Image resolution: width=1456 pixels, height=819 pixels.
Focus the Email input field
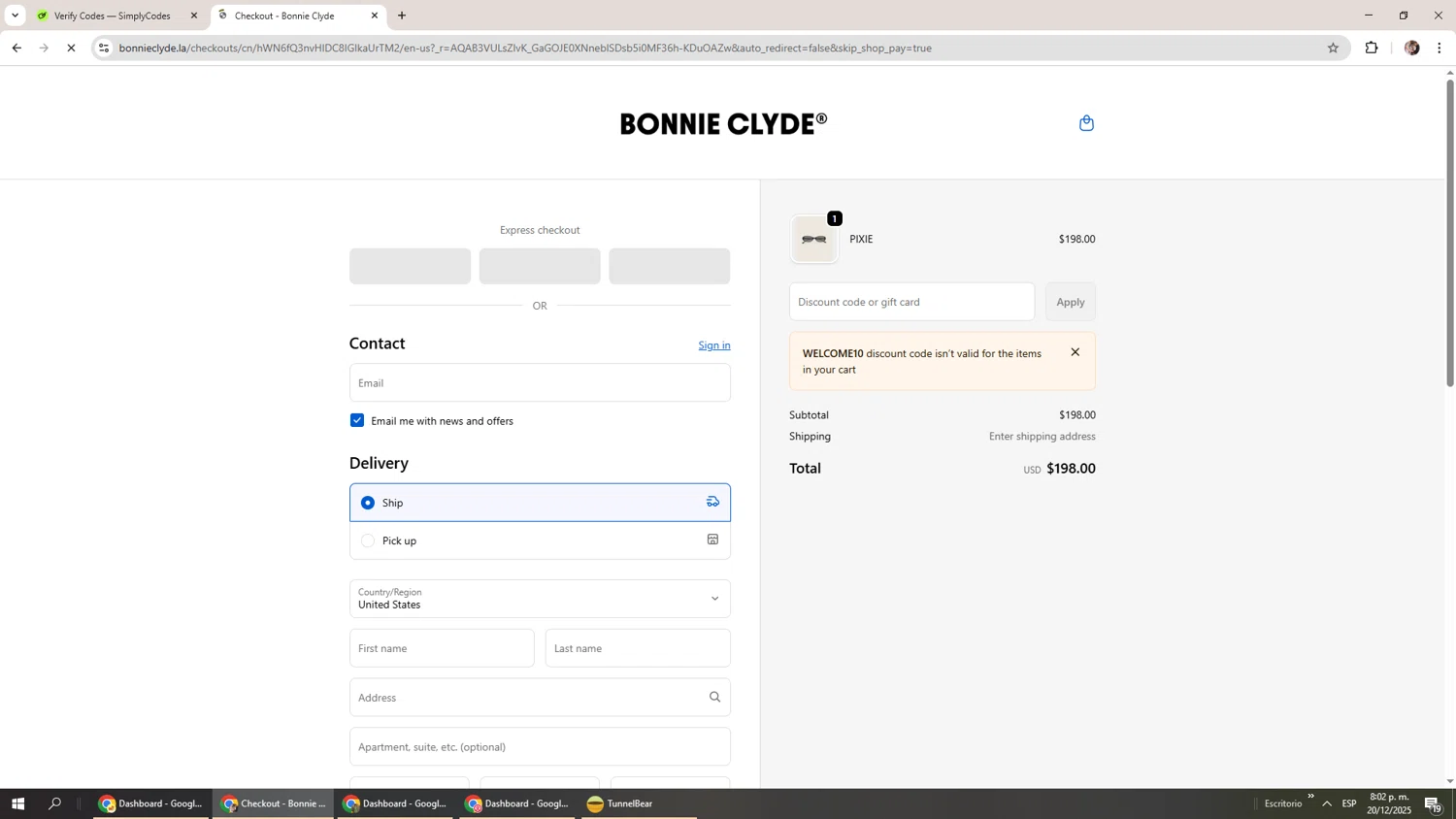click(540, 382)
